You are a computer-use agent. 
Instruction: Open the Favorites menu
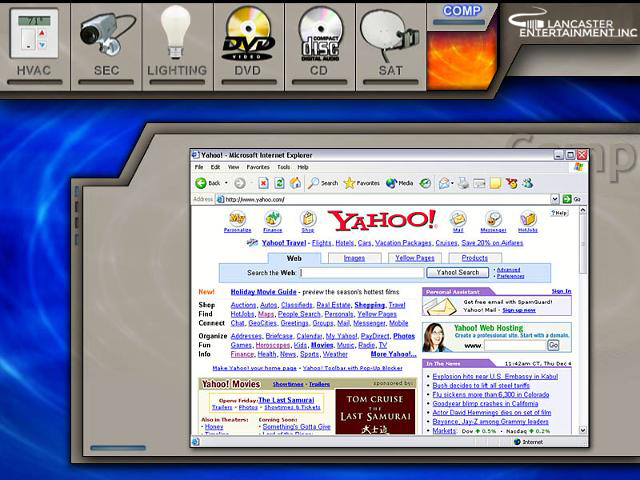[x=258, y=167]
